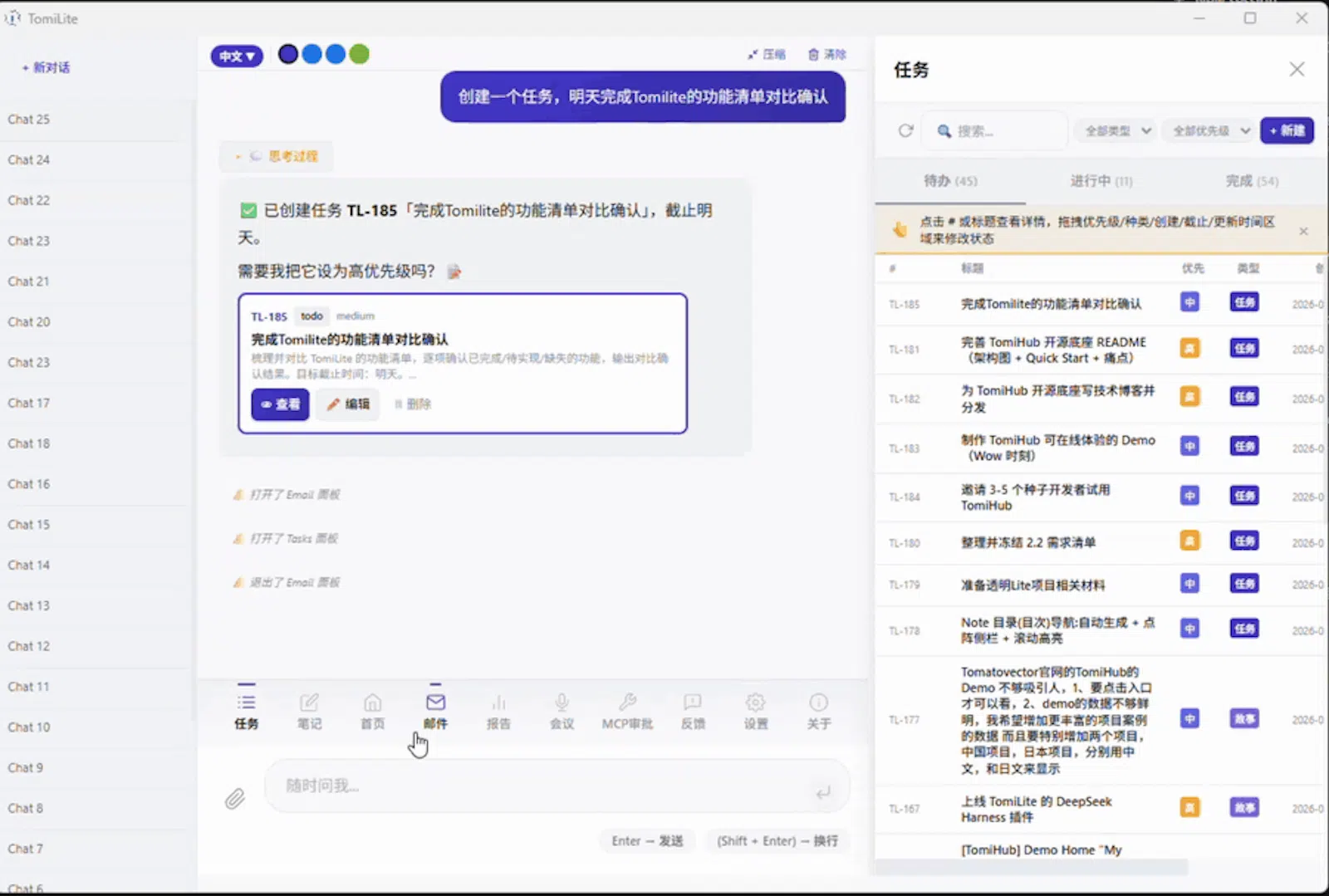Click the 随时问我 message input box

557,786
